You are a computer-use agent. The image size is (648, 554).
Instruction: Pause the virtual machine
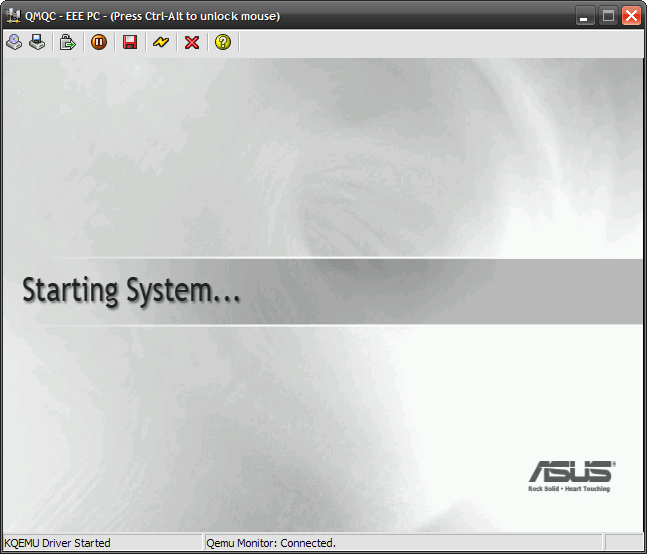click(99, 42)
